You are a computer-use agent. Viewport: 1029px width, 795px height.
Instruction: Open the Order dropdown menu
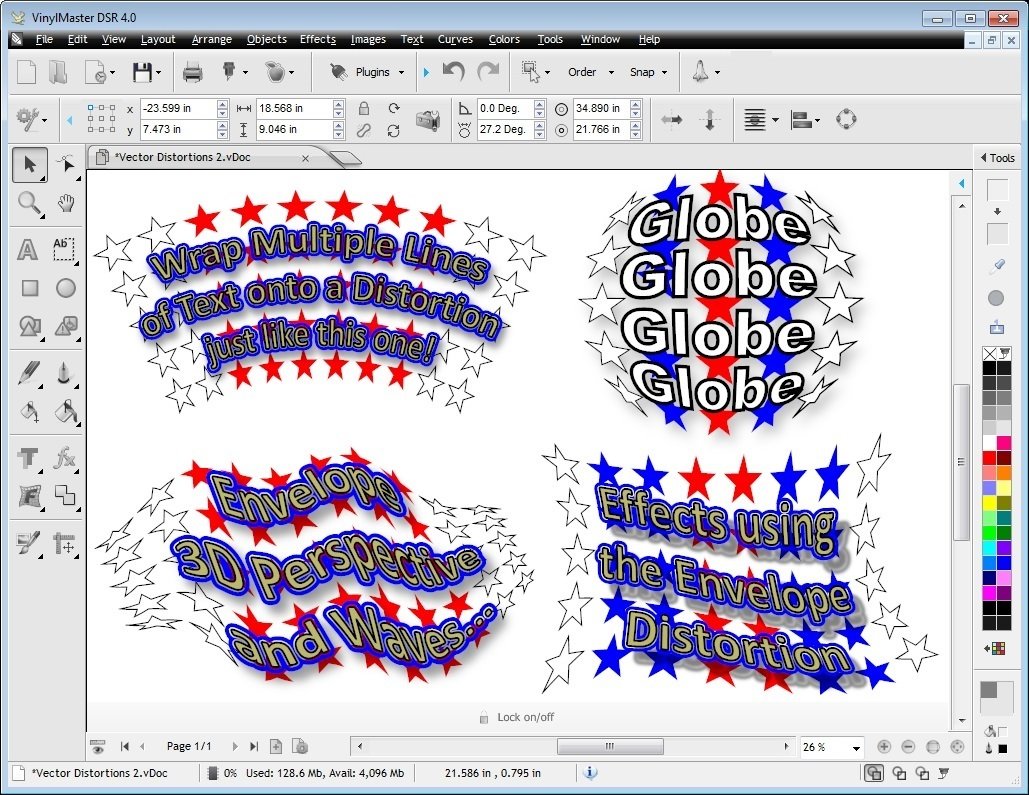point(587,72)
